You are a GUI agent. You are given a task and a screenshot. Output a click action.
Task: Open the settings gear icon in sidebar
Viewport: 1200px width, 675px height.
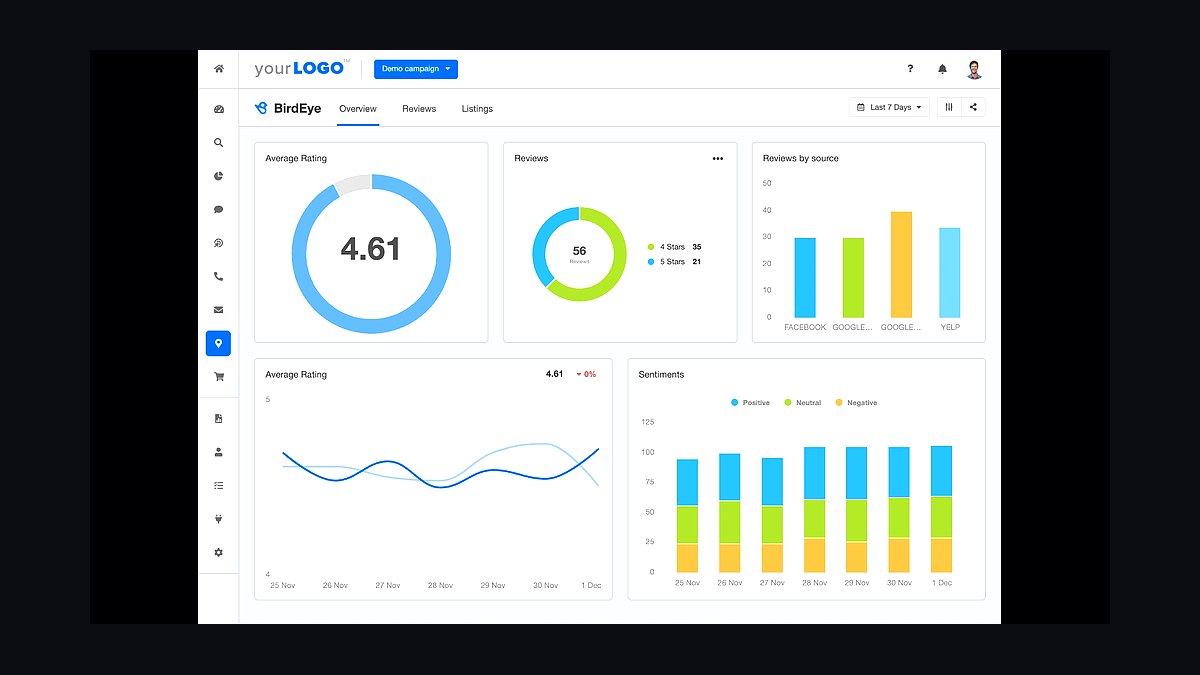click(218, 552)
